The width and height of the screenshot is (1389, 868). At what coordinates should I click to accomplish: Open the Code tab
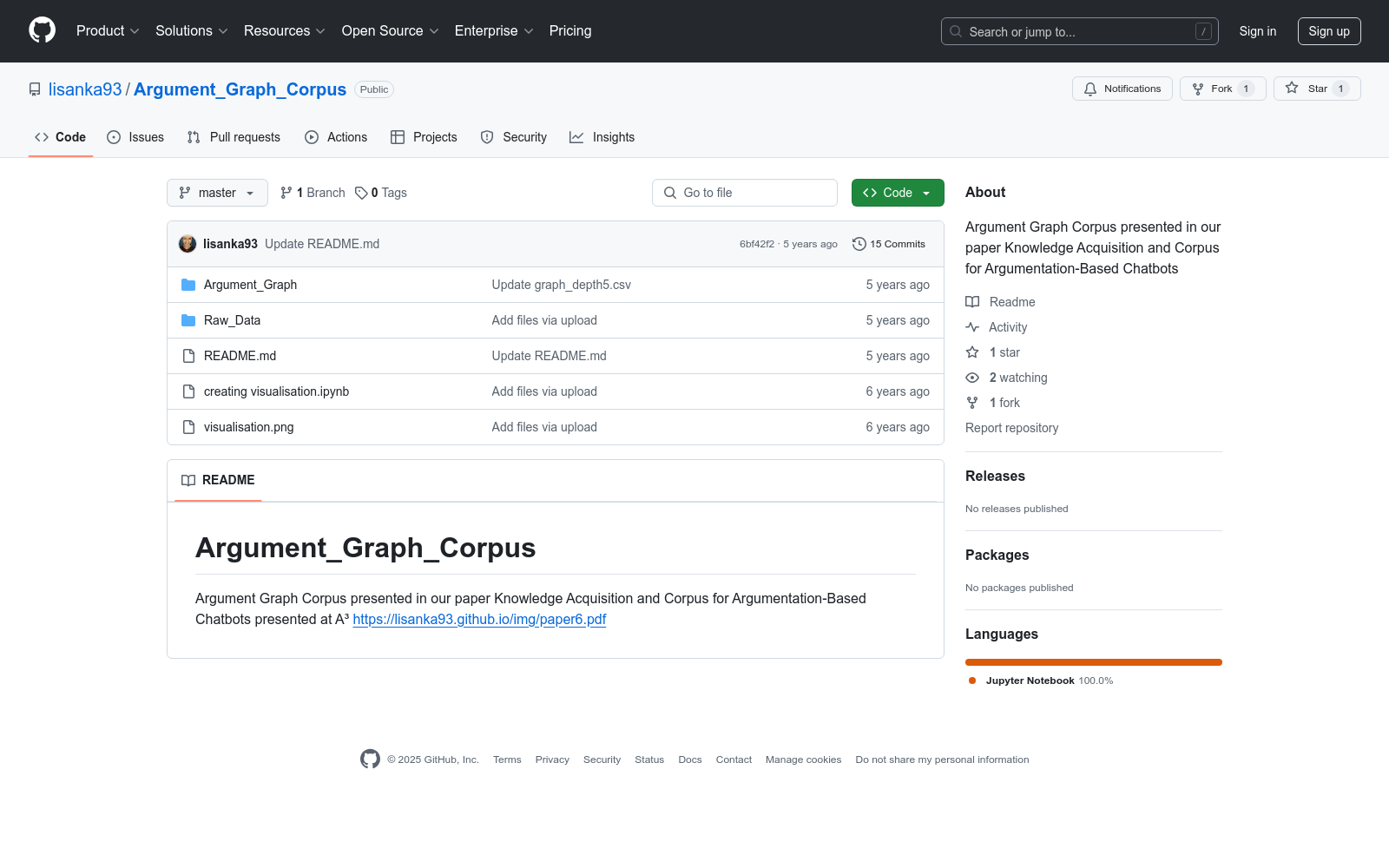click(61, 137)
